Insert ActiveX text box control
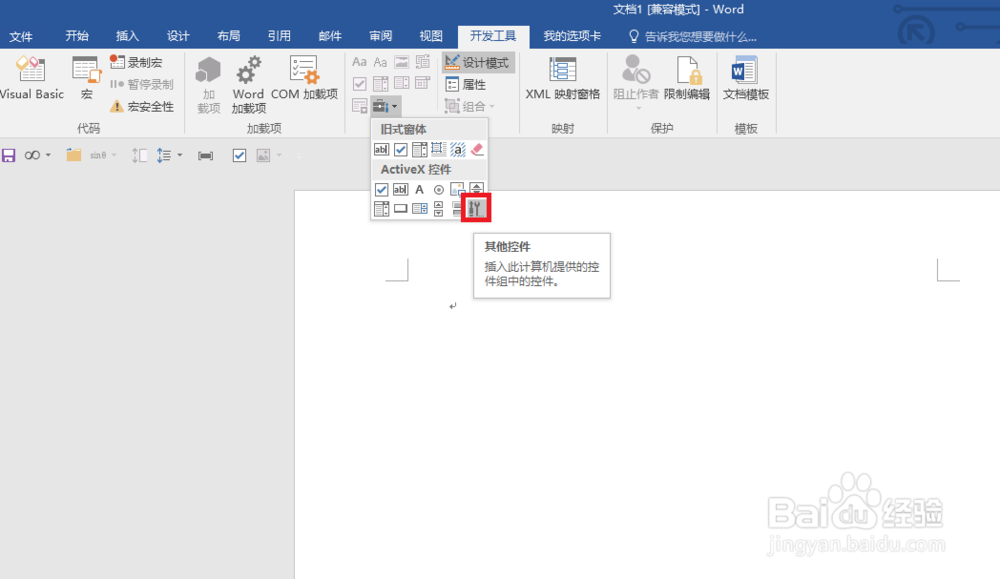The image size is (1000, 579). (x=401, y=189)
